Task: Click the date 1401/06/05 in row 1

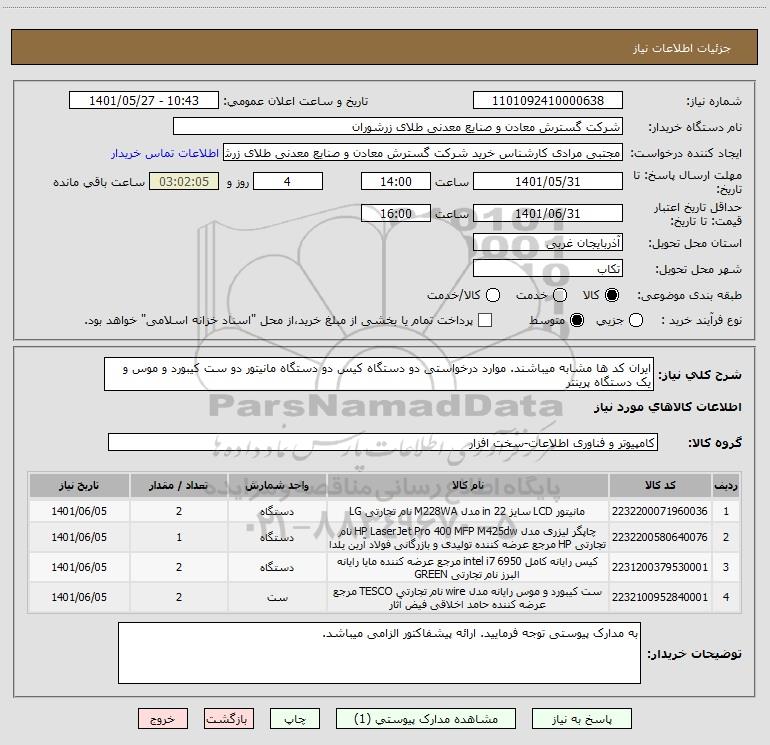Action: click(x=79, y=511)
